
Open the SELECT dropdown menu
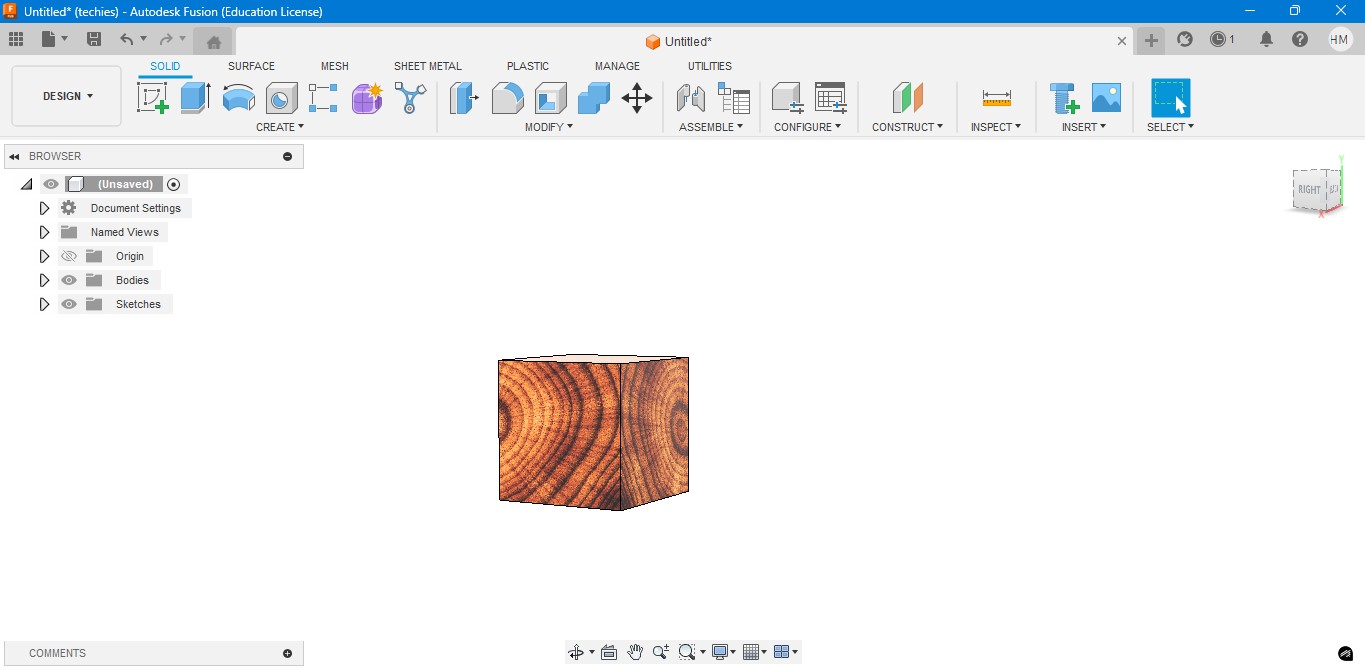[x=1170, y=127]
